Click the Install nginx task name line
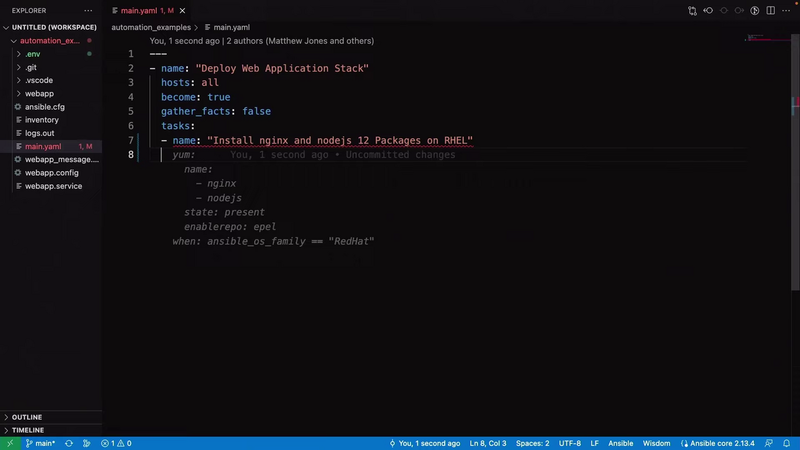 [x=317, y=140]
